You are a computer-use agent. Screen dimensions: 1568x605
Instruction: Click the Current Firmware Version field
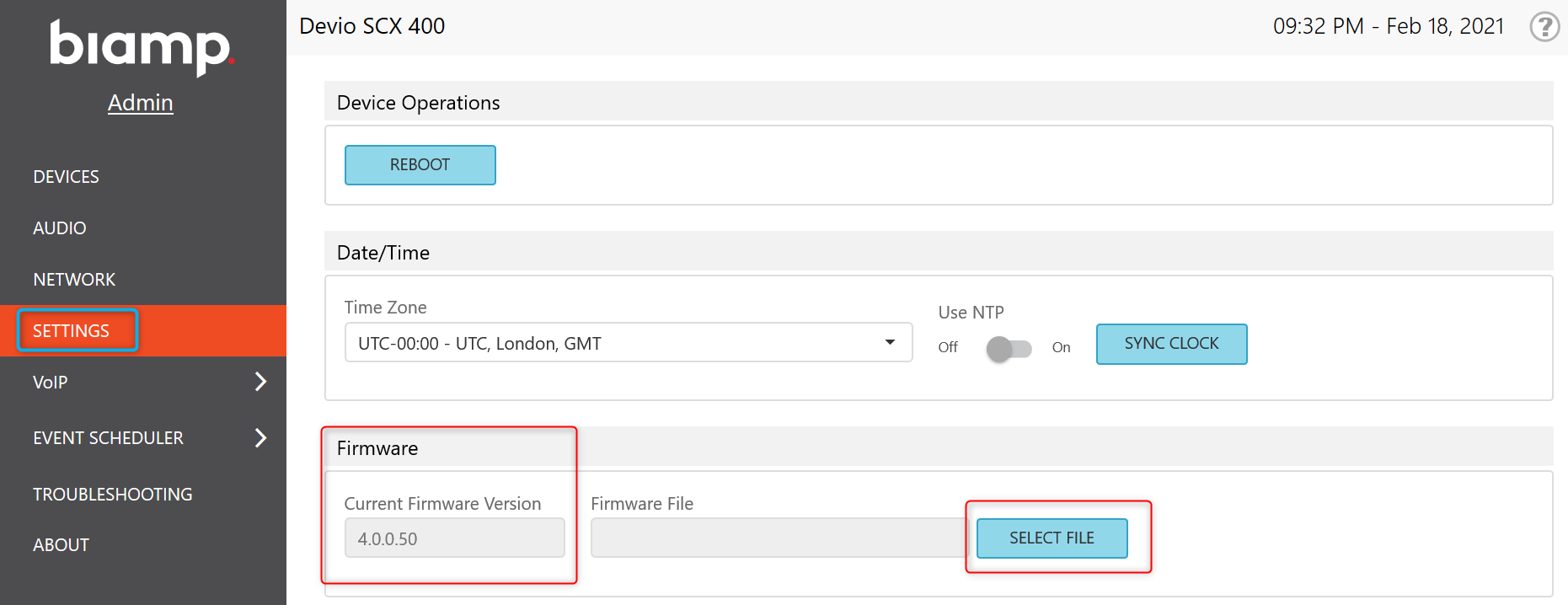point(454,538)
